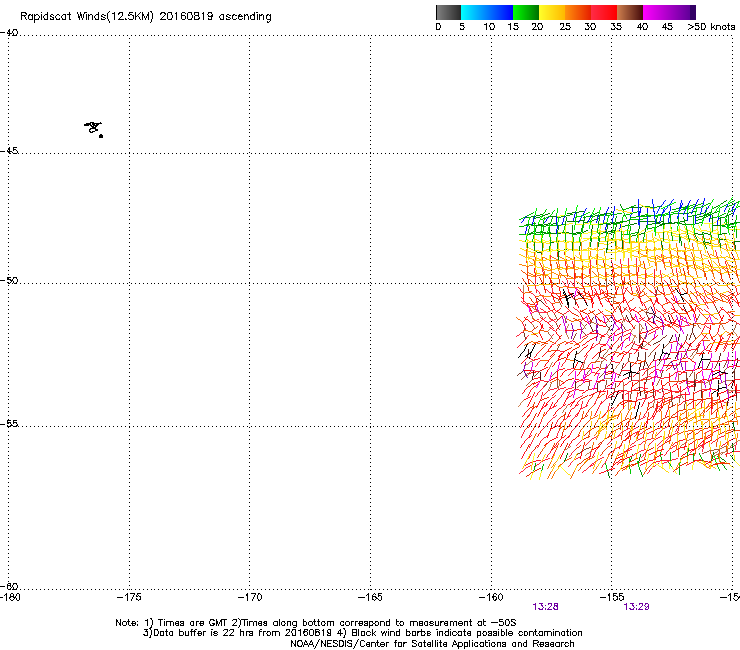
Task: Click the NOAA/NESDIS credit line
Action: tap(432, 644)
